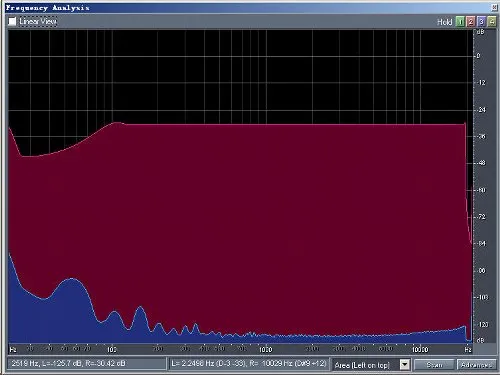The height and width of the screenshot is (375, 500).
Task: Click the Area (Left on top) combo box text
Action: pos(362,365)
